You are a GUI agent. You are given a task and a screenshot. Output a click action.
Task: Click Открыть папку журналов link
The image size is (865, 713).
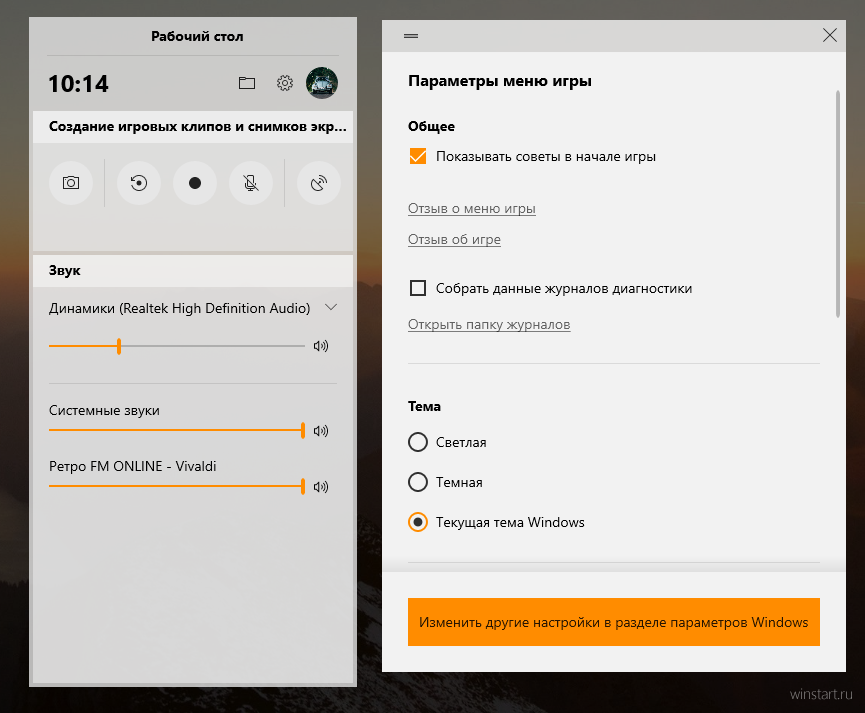pyautogui.click(x=489, y=324)
